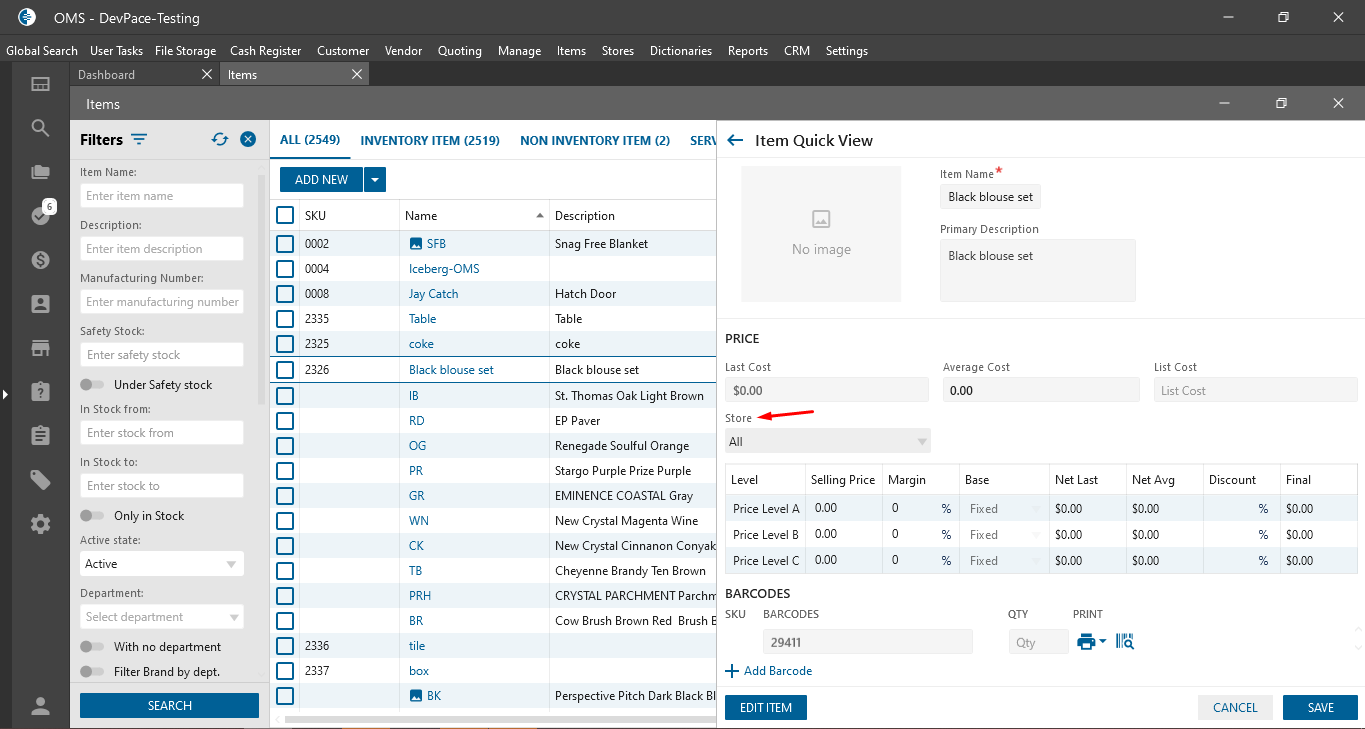
Task: Click the search magnifier sidebar icon
Action: tap(40, 128)
